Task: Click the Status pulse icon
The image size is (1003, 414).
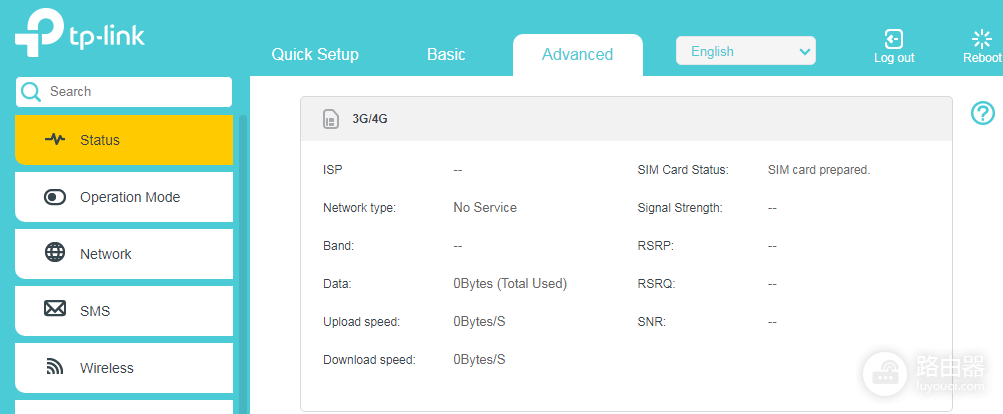Action: pyautogui.click(x=55, y=139)
